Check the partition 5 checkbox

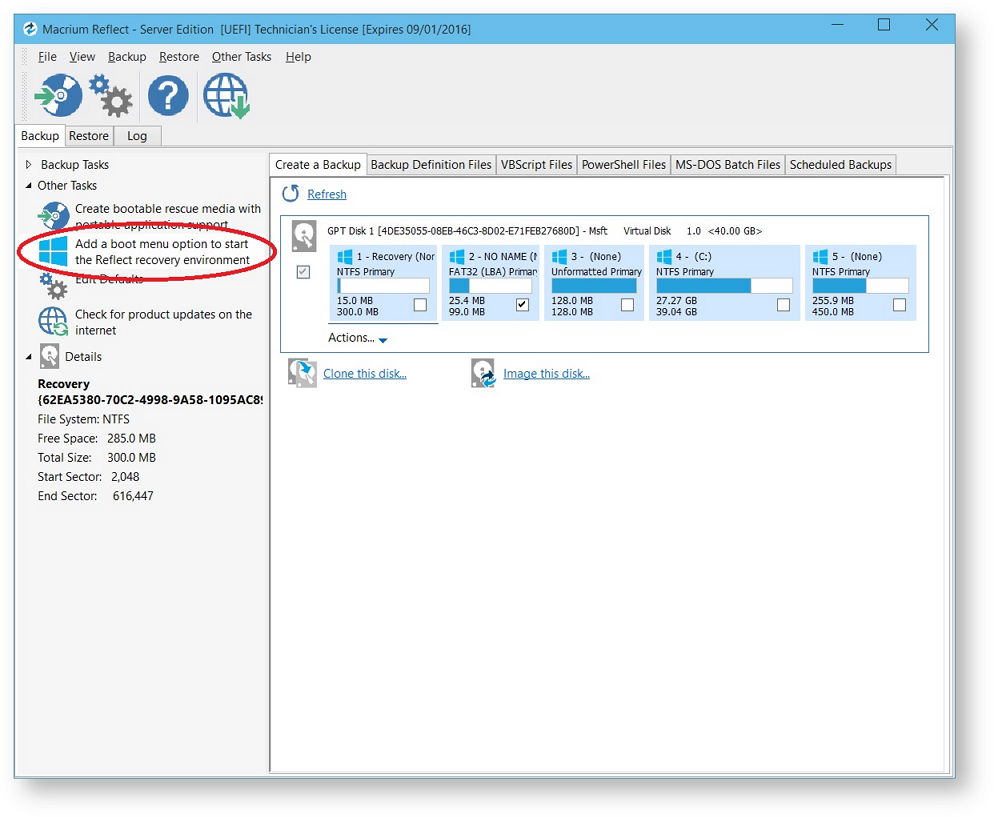(900, 305)
